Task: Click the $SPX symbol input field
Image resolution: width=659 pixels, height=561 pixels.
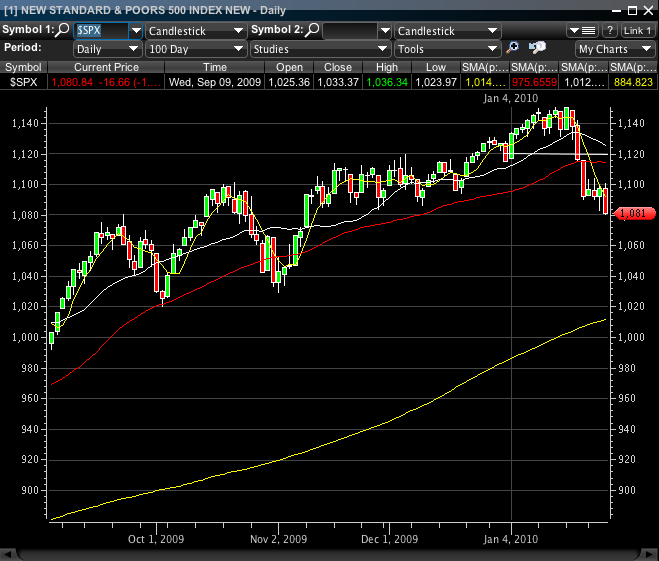Action: point(102,31)
